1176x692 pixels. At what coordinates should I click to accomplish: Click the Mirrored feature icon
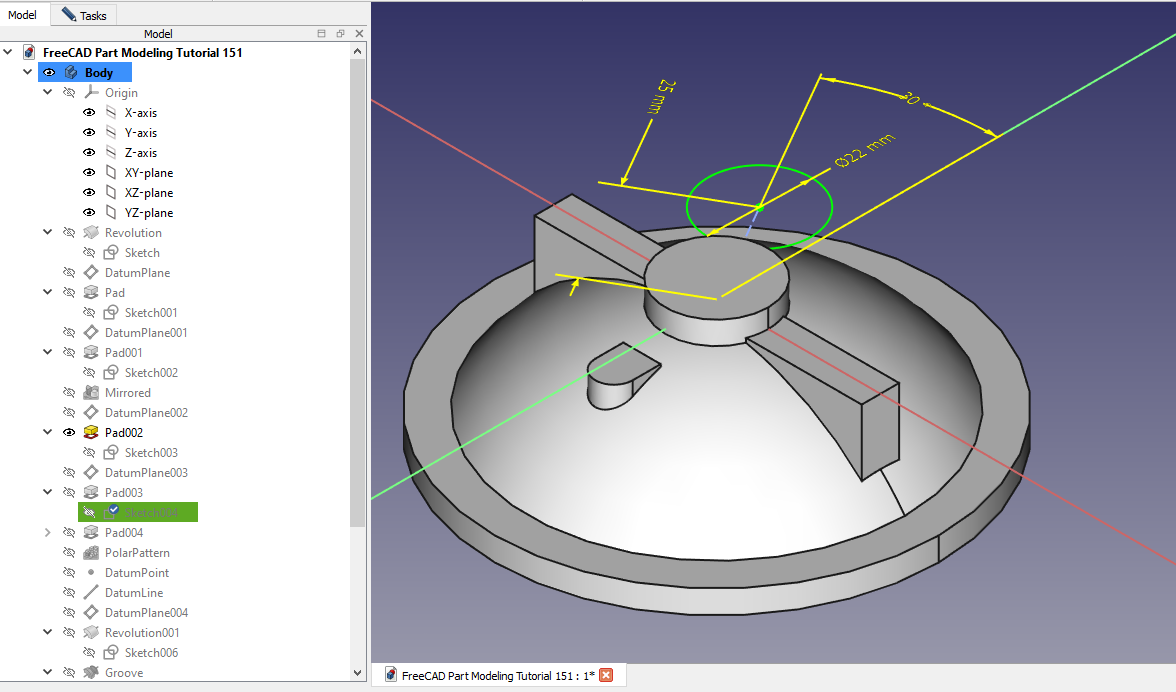(91, 393)
